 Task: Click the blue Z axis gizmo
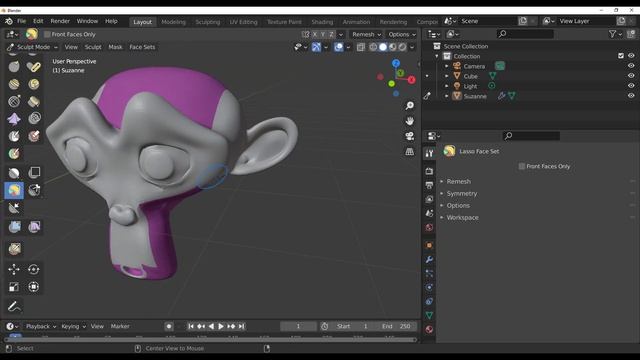tap(396, 63)
